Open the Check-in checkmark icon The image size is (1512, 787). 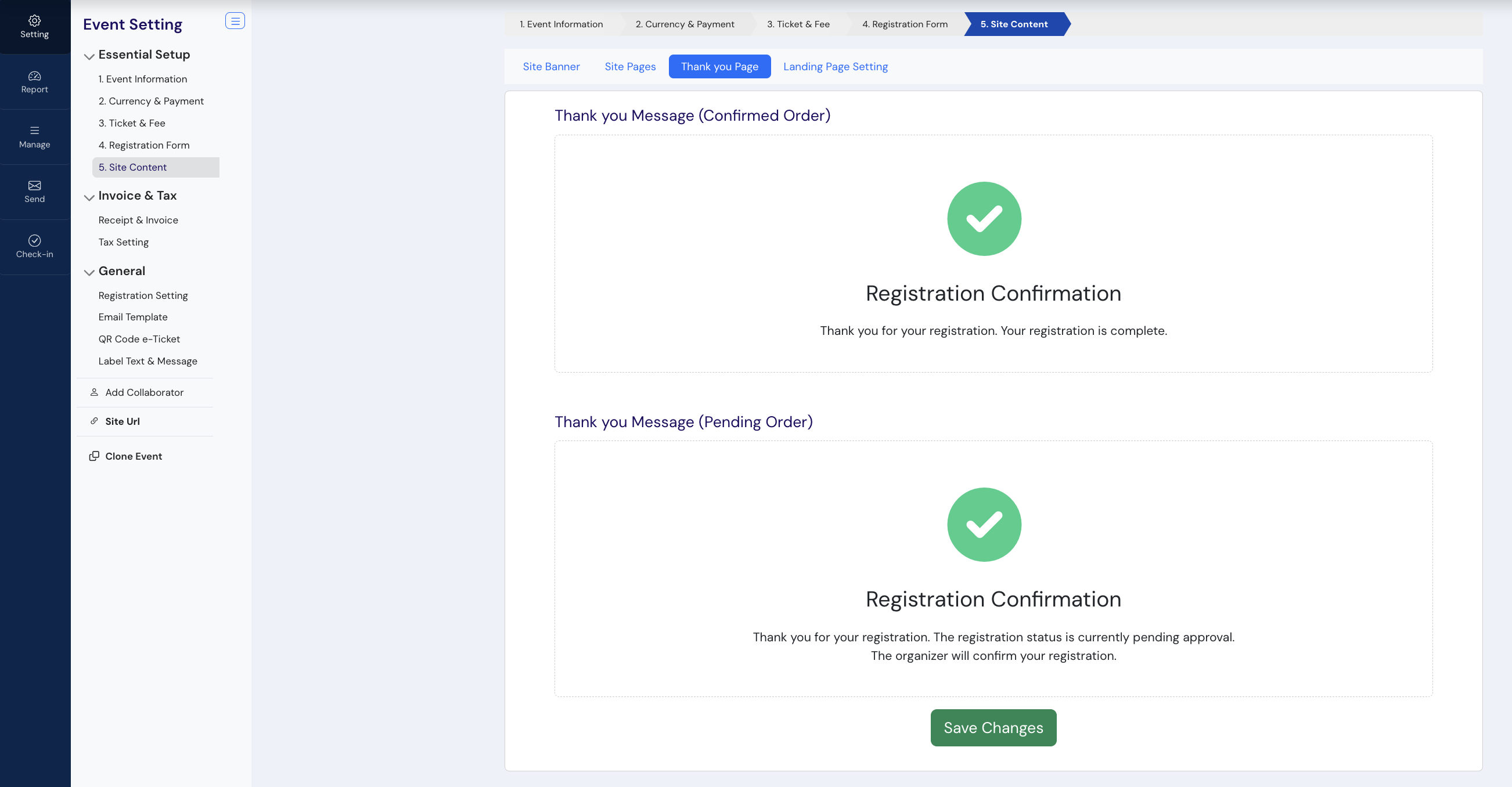[x=35, y=241]
